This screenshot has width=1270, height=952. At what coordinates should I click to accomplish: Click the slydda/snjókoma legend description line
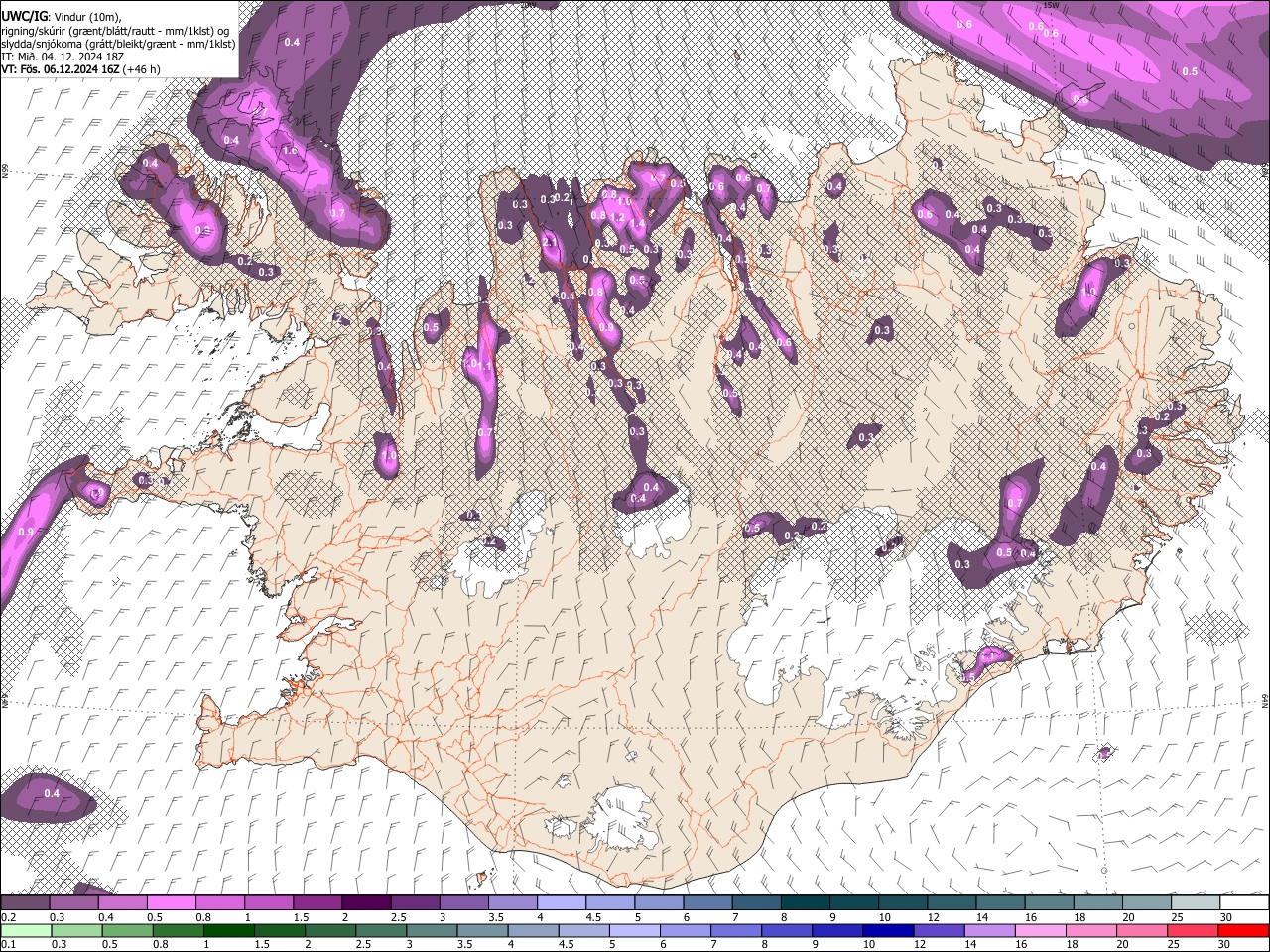pyautogui.click(x=118, y=44)
